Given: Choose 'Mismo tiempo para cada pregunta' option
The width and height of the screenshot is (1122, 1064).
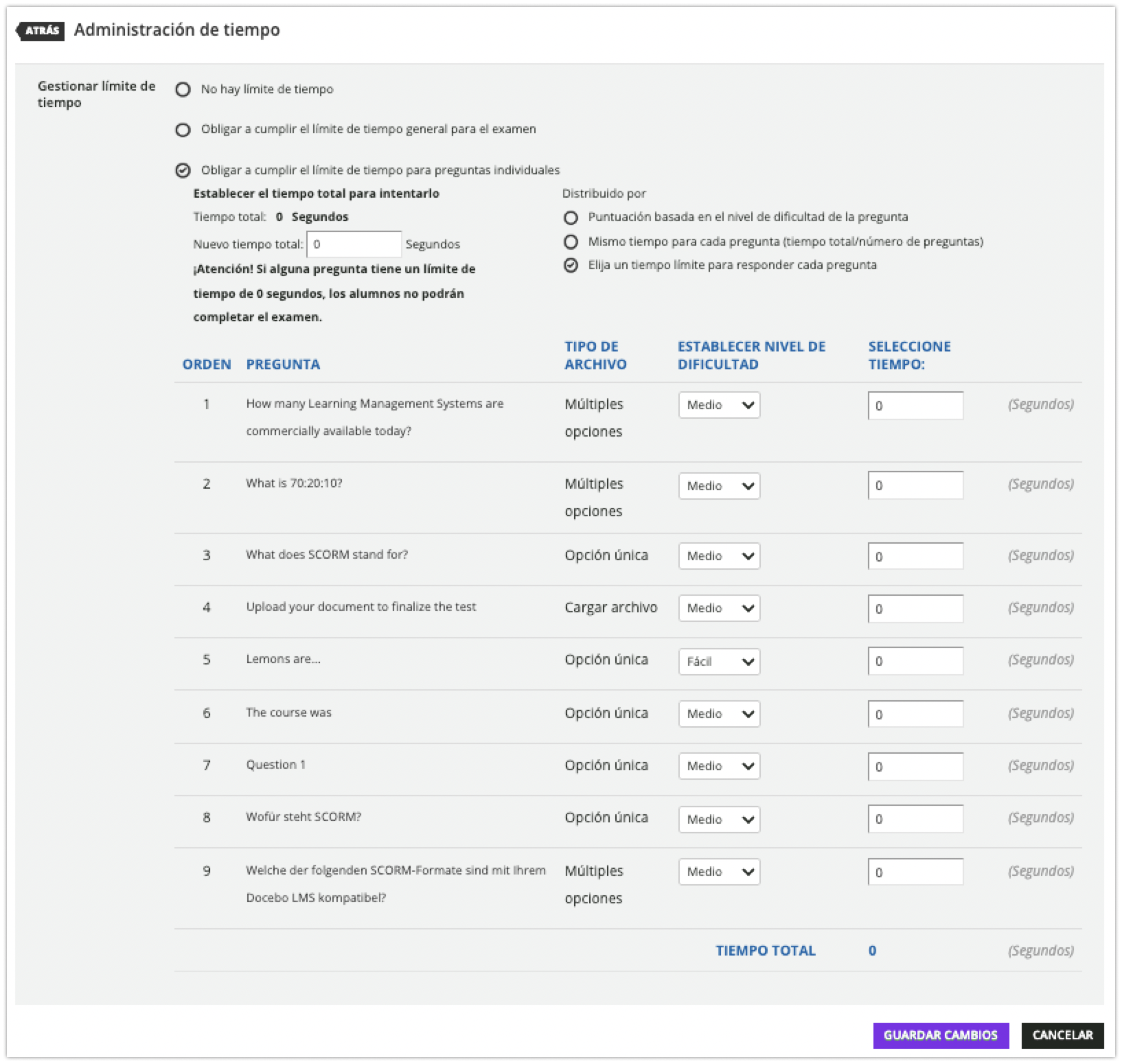Looking at the screenshot, I should [x=571, y=242].
